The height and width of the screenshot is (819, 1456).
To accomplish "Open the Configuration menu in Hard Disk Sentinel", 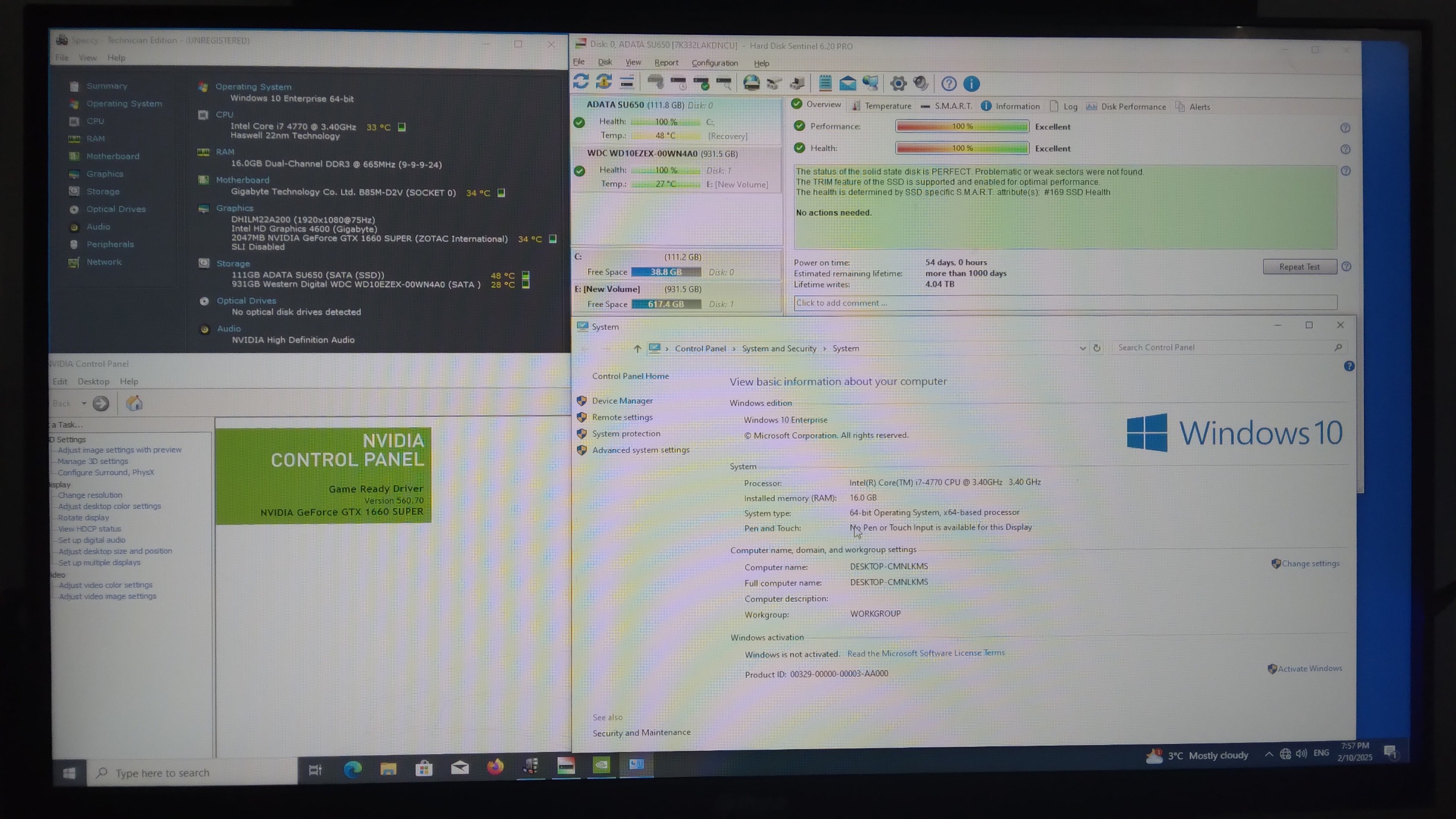I will 714,63.
